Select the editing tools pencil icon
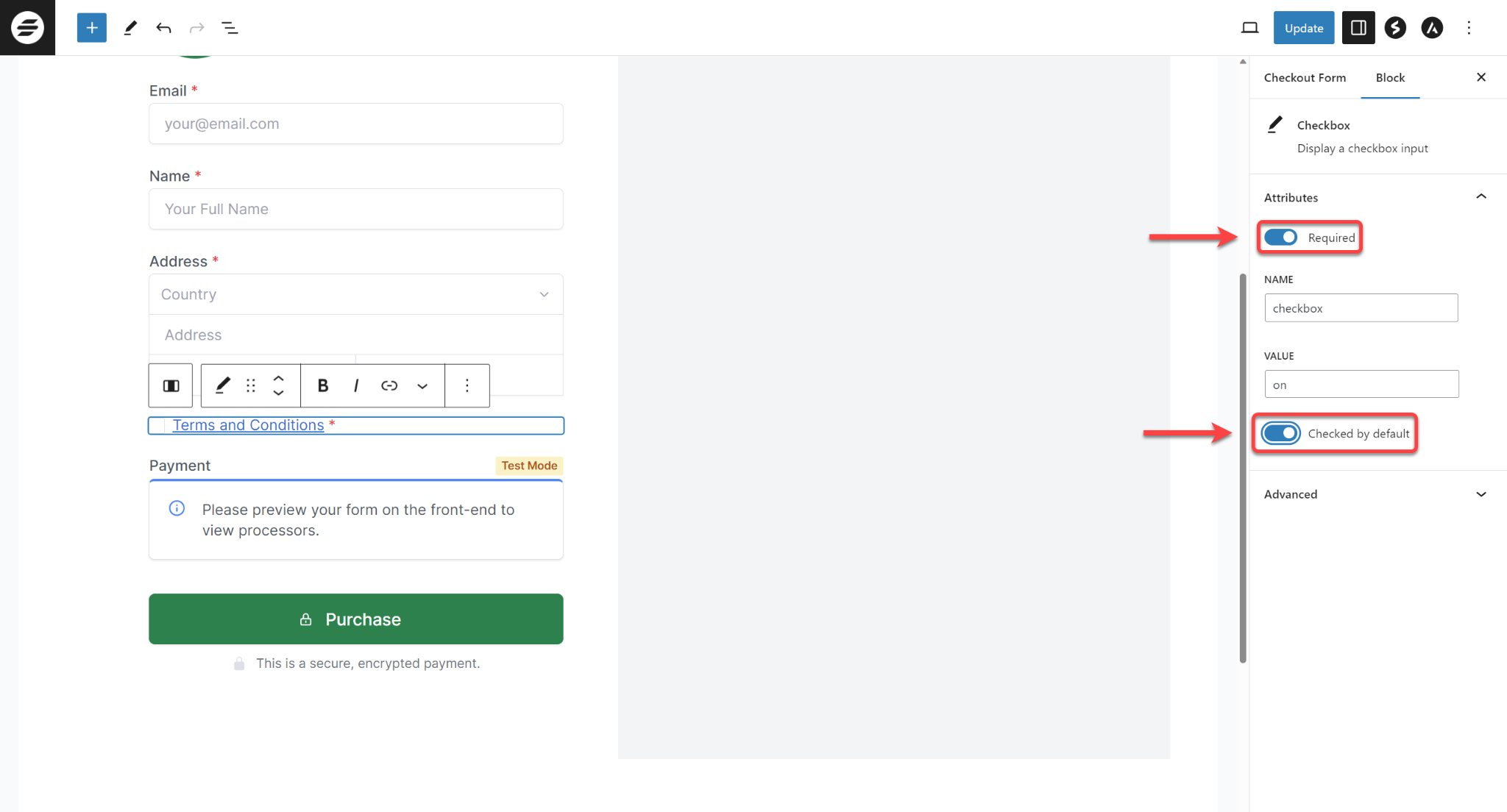1507x812 pixels. 130,27
